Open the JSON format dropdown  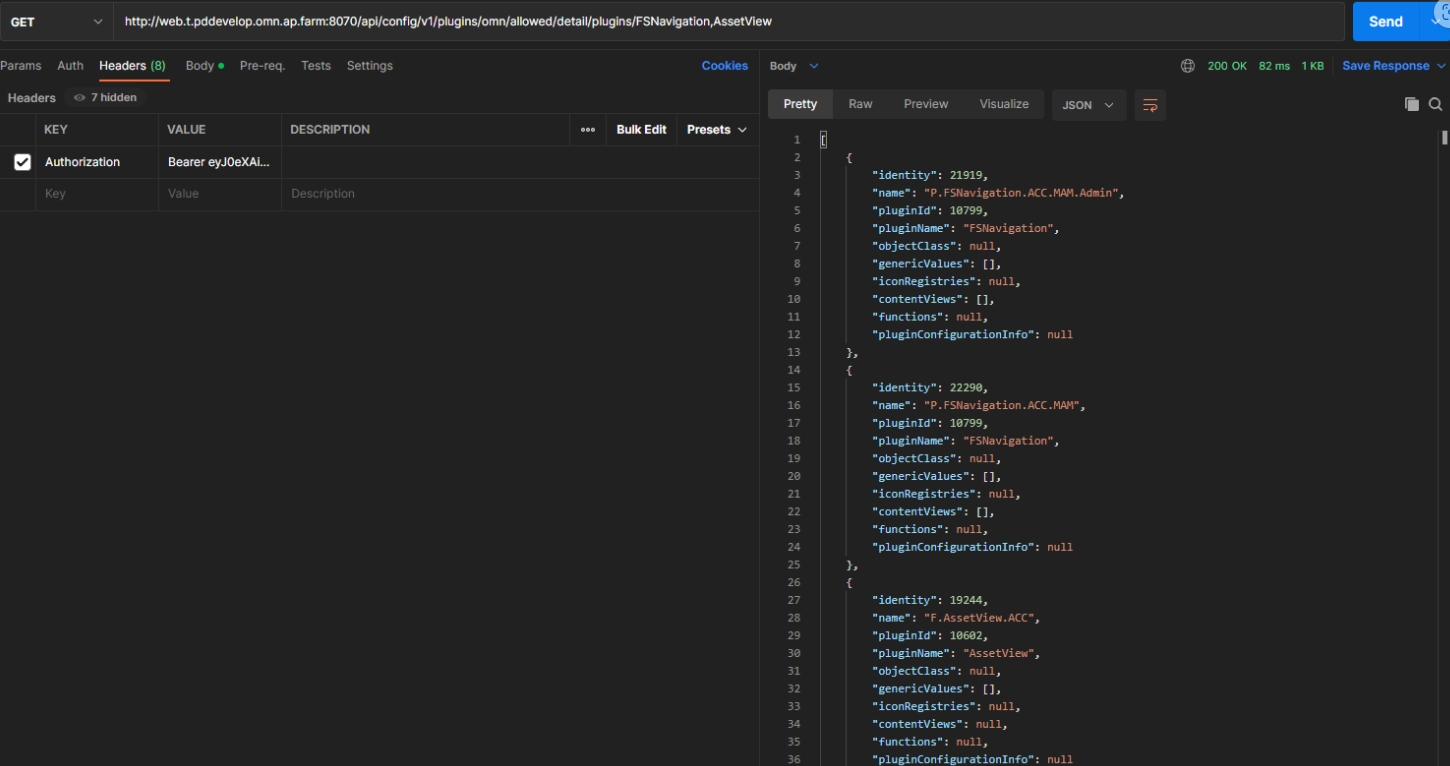1088,105
